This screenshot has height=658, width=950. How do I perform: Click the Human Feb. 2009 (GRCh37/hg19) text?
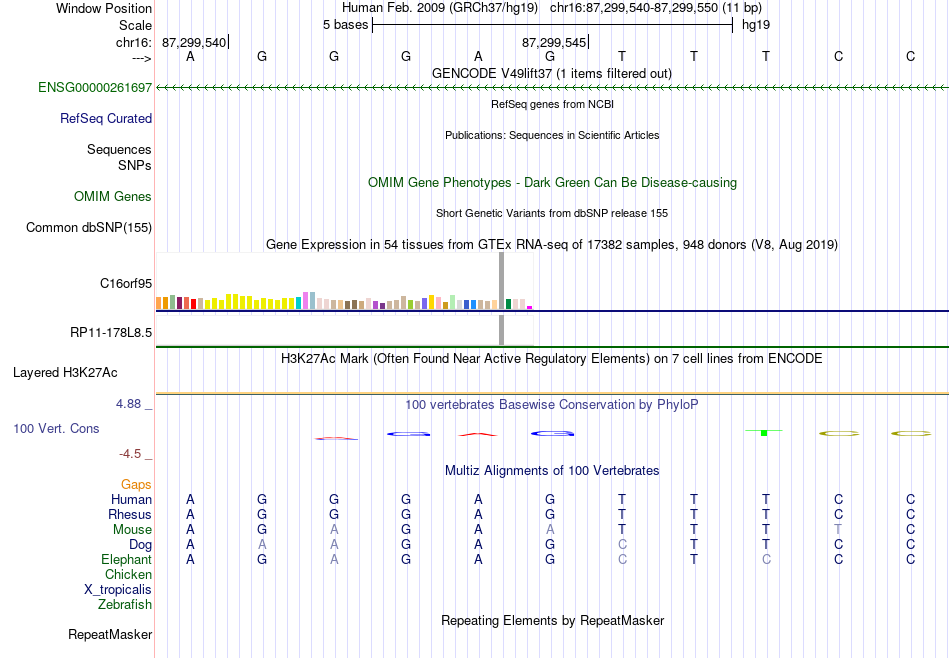click(x=440, y=8)
